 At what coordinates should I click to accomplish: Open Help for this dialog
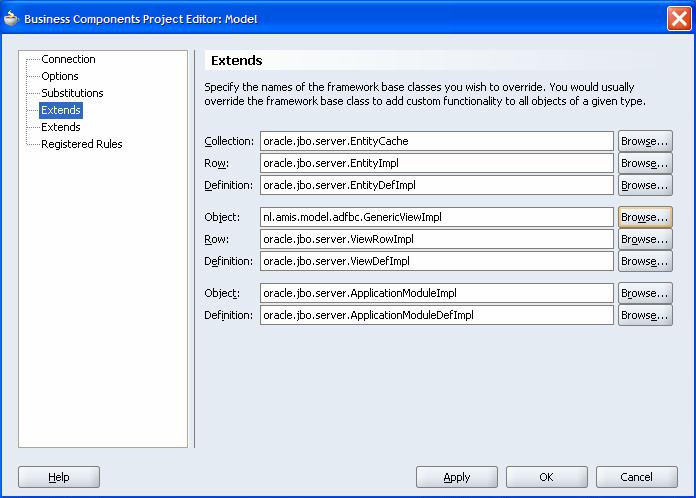point(59,477)
